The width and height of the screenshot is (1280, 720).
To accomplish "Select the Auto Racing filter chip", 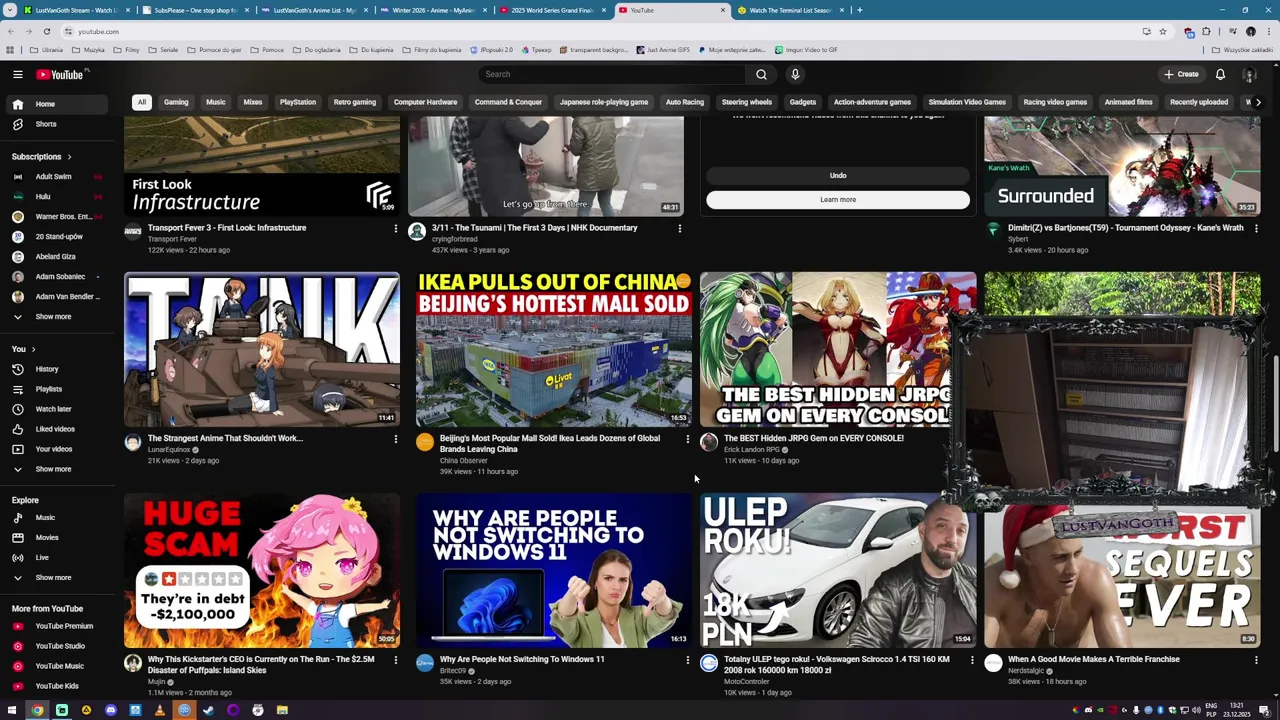I will coord(685,102).
